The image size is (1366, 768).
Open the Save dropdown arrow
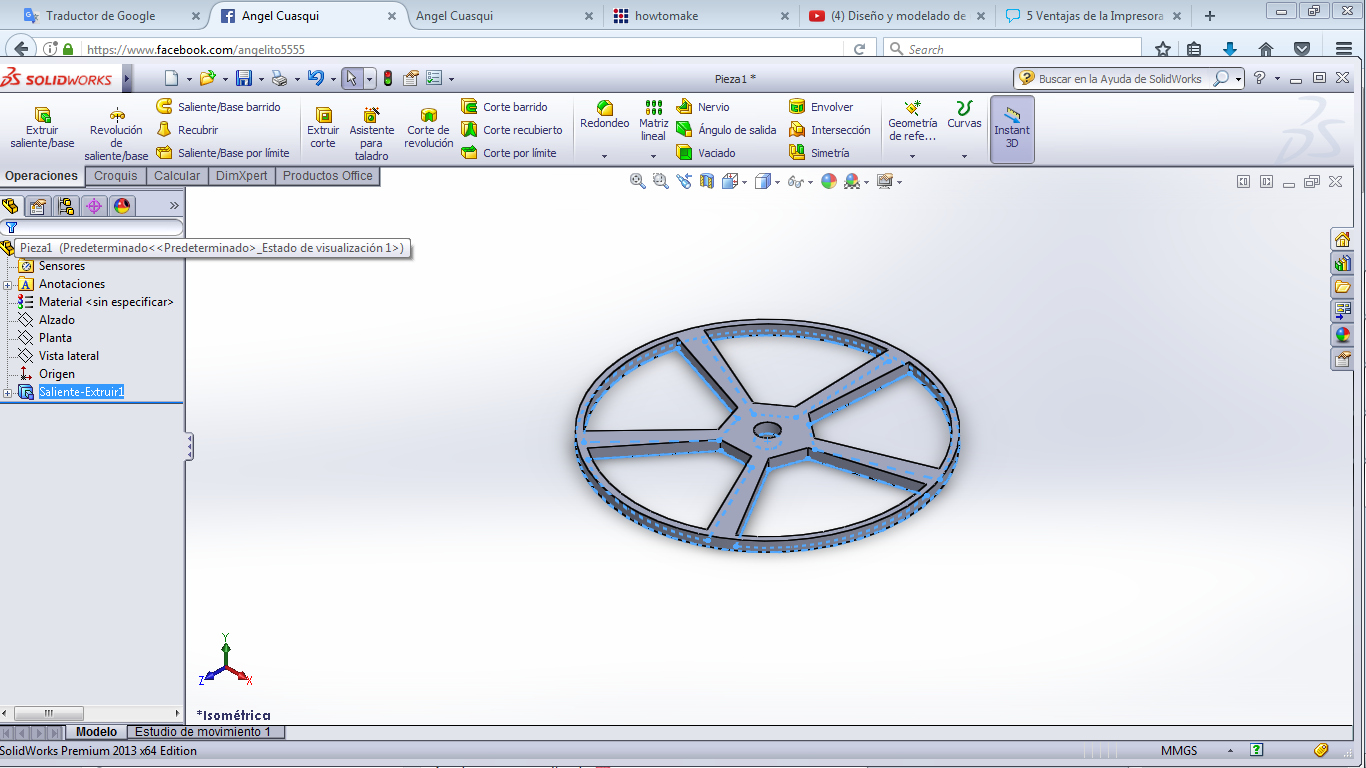point(261,79)
